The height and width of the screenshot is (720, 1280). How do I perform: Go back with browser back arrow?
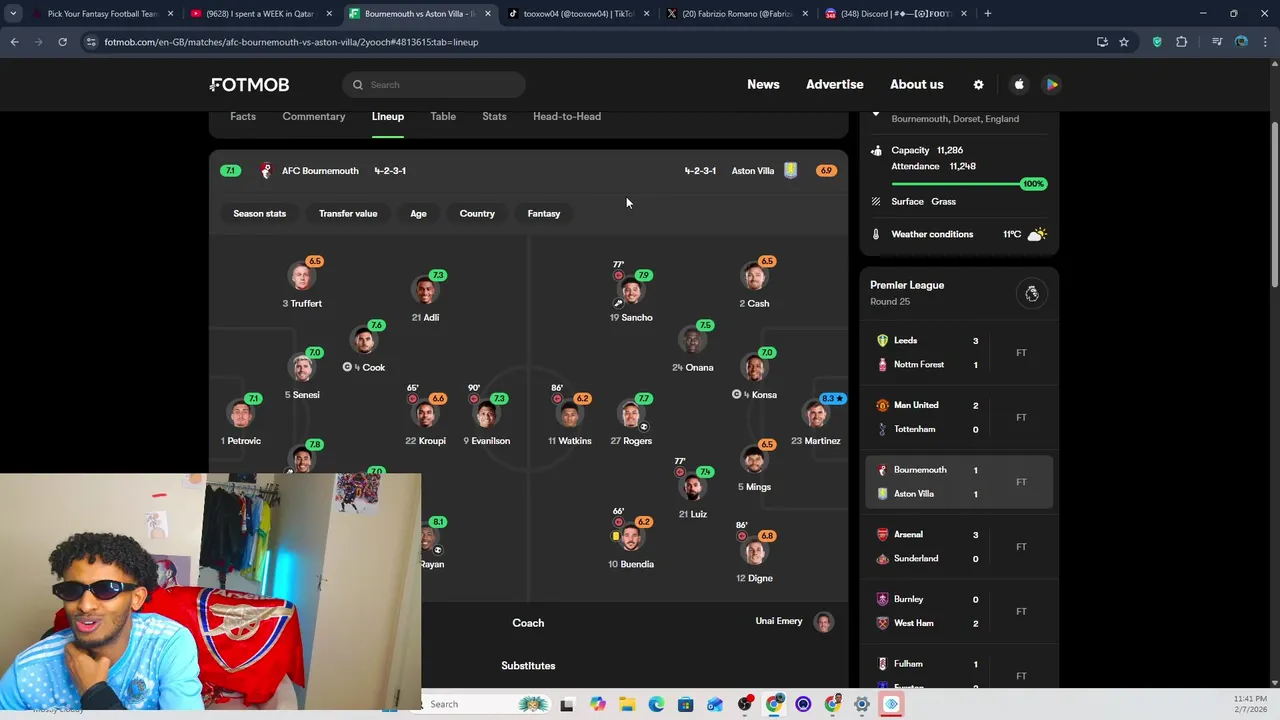14,42
